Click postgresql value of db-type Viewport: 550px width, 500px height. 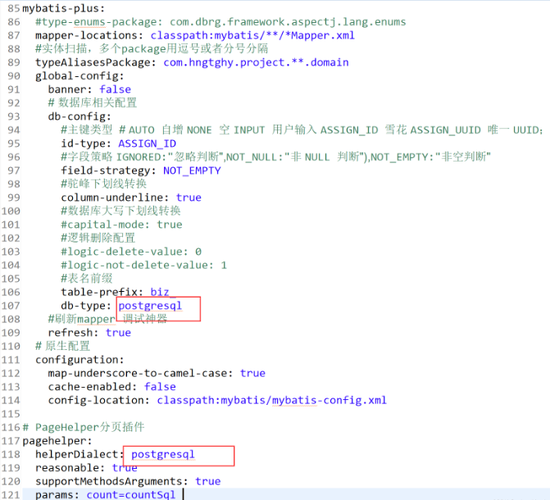pos(150,306)
